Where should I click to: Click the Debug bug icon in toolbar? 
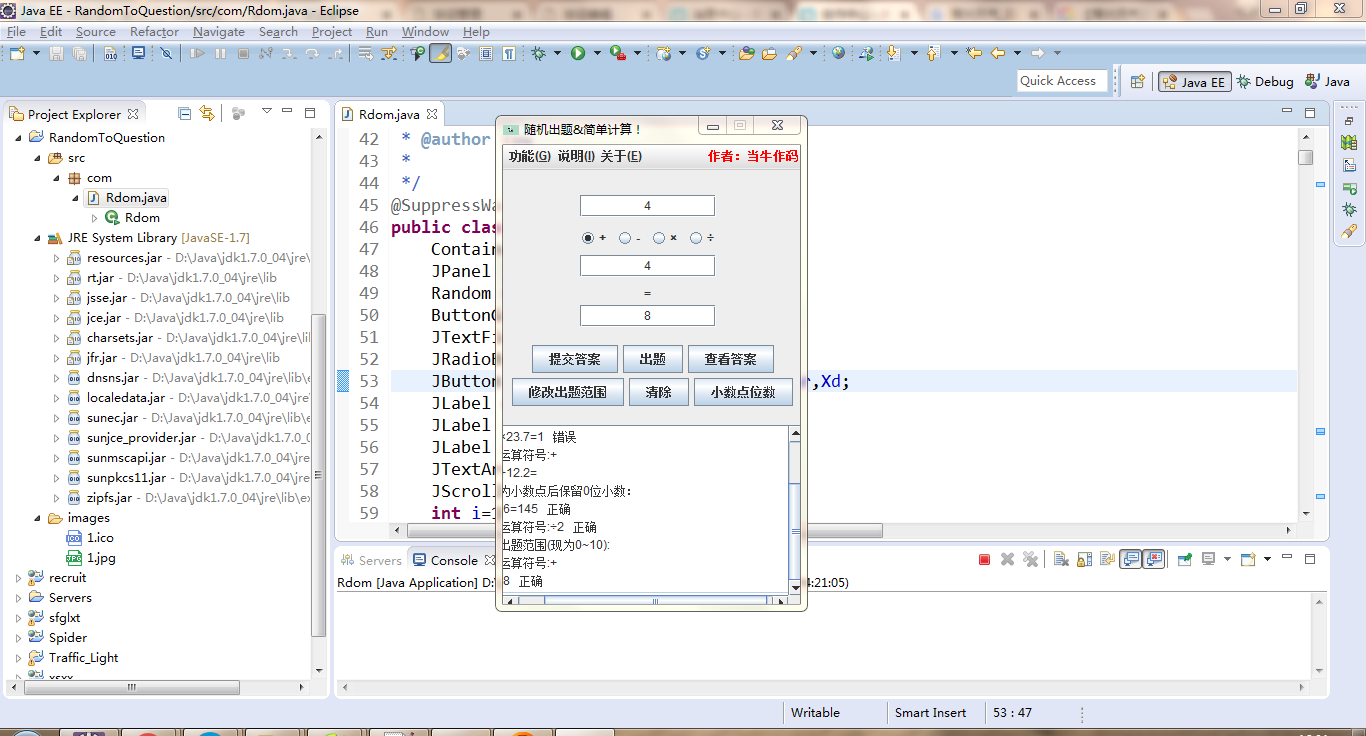click(x=539, y=54)
